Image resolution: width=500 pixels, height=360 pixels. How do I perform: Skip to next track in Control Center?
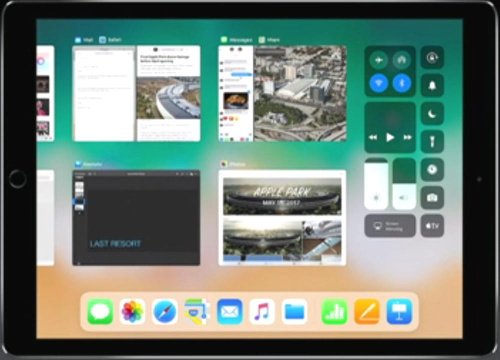407,137
